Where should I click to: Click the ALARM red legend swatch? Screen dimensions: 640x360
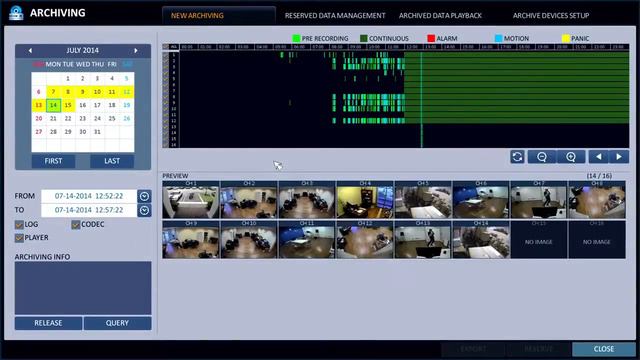(431, 38)
